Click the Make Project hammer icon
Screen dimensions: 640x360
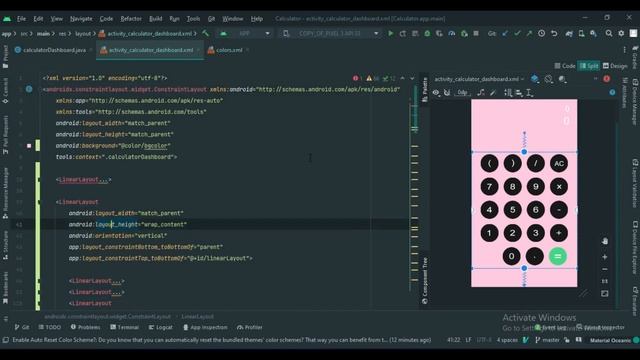click(206, 33)
